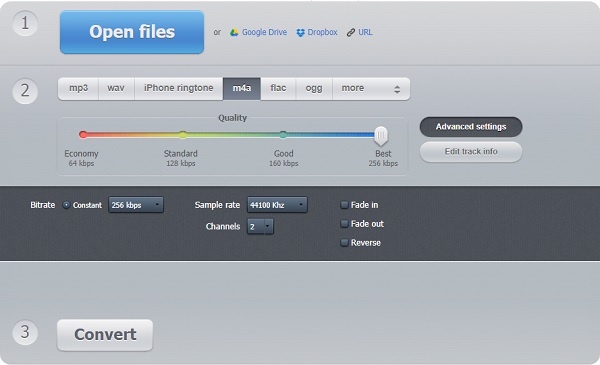The height and width of the screenshot is (365, 600).
Task: Select the flac format tab
Action: point(278,88)
